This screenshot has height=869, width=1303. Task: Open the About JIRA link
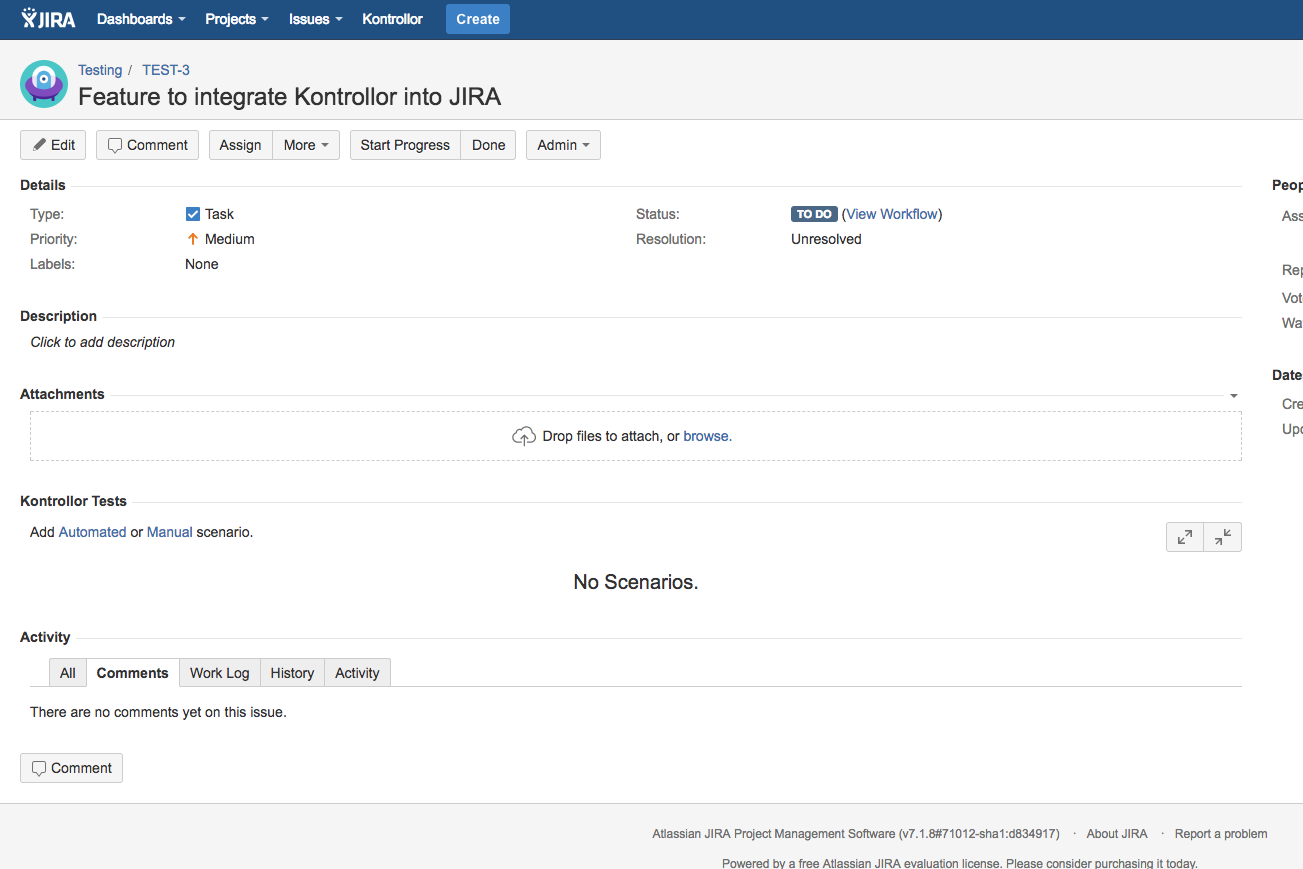[x=1117, y=834]
